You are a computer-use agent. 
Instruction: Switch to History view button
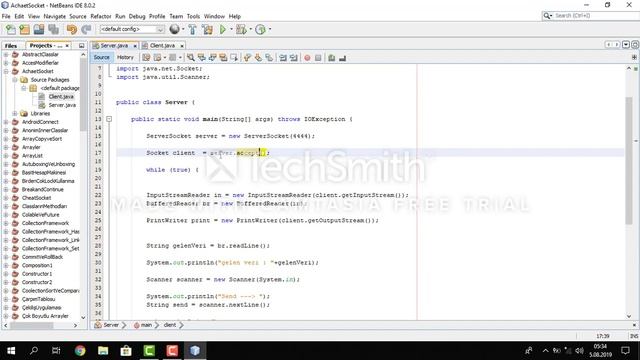[125, 58]
